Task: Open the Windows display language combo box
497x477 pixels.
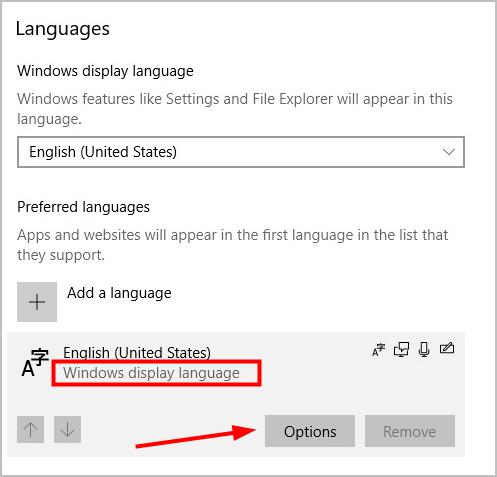Action: (241, 152)
